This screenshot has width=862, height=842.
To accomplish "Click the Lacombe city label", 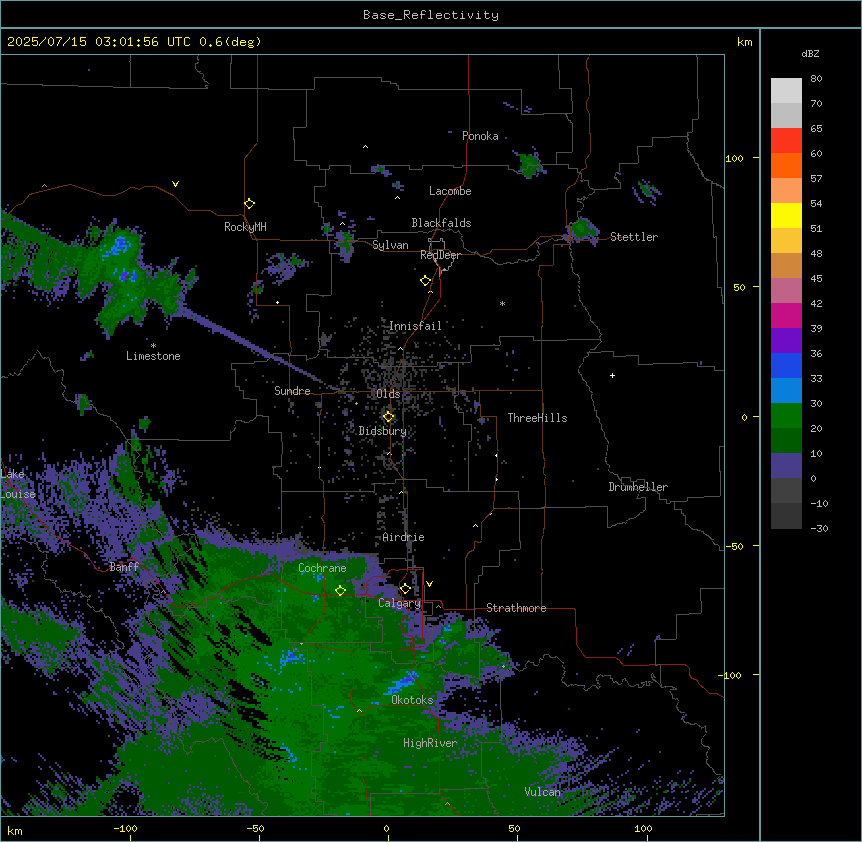I will (x=450, y=191).
